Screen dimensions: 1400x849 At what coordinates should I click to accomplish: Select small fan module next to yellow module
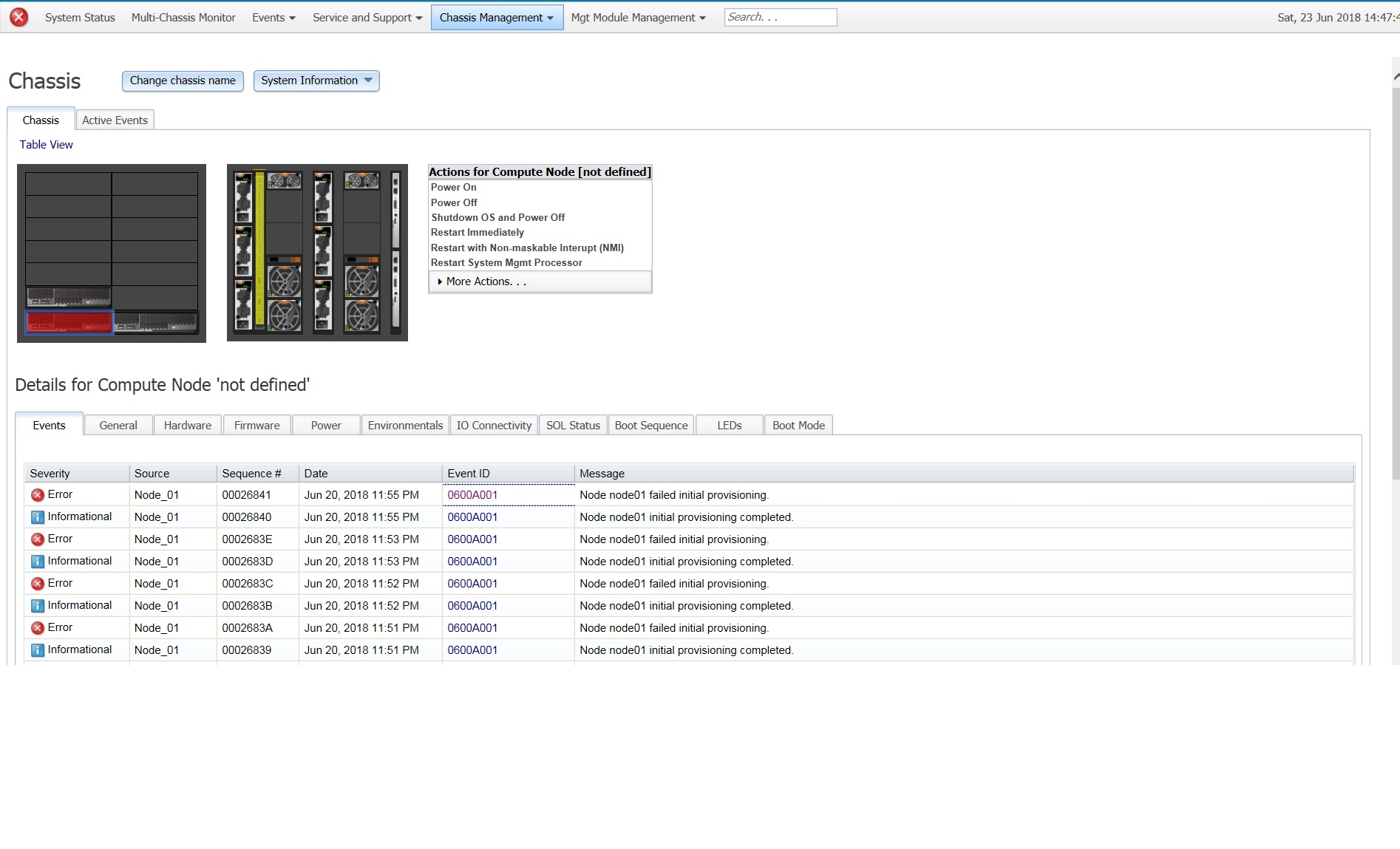tap(285, 180)
